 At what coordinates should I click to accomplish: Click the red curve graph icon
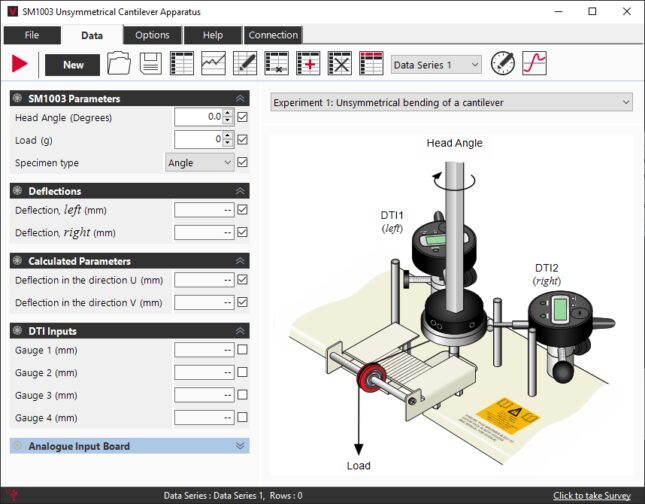coord(535,64)
